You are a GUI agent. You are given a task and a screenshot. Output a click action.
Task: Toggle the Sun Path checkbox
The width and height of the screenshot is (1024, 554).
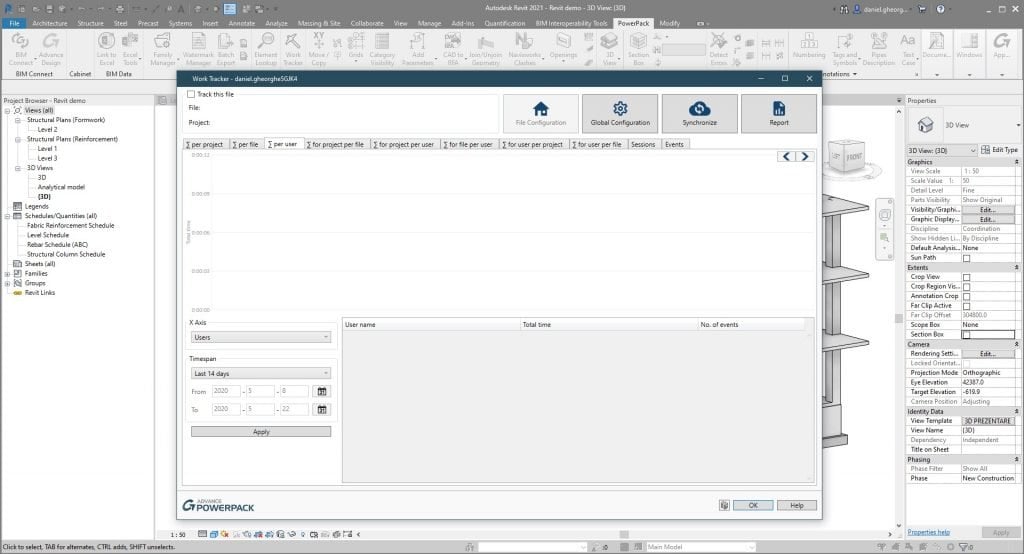coord(967,258)
